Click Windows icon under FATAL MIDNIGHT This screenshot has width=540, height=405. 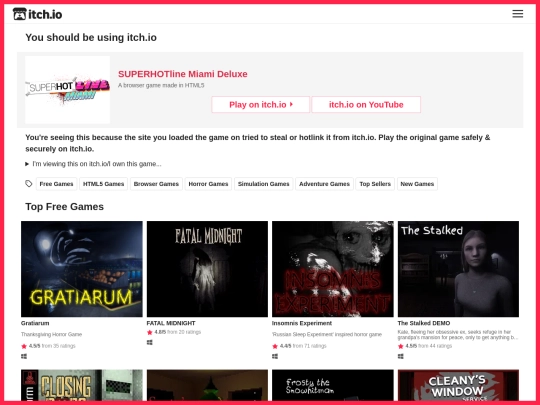(x=149, y=342)
